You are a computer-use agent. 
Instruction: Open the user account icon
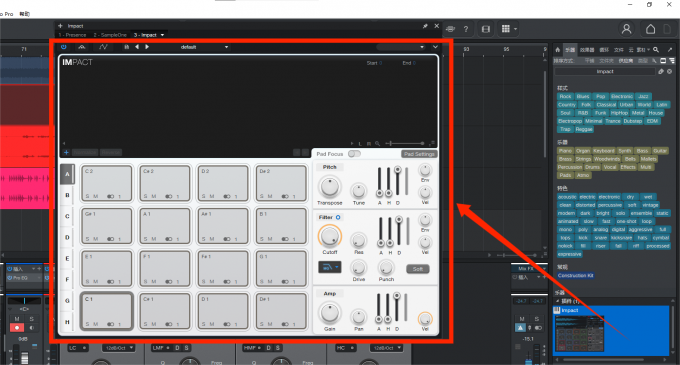(626, 29)
